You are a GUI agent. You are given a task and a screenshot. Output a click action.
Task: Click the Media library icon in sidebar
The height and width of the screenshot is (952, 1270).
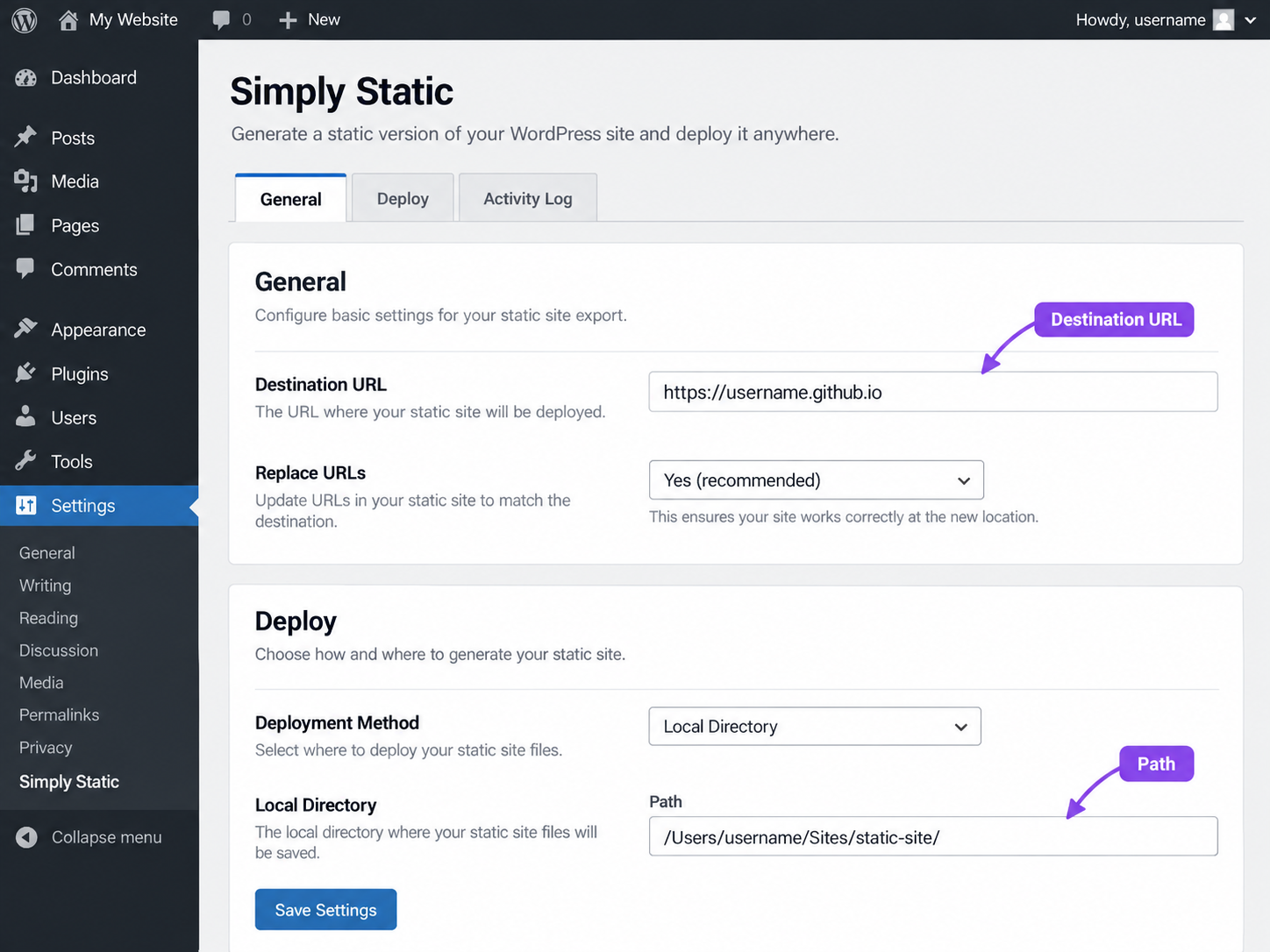click(26, 181)
